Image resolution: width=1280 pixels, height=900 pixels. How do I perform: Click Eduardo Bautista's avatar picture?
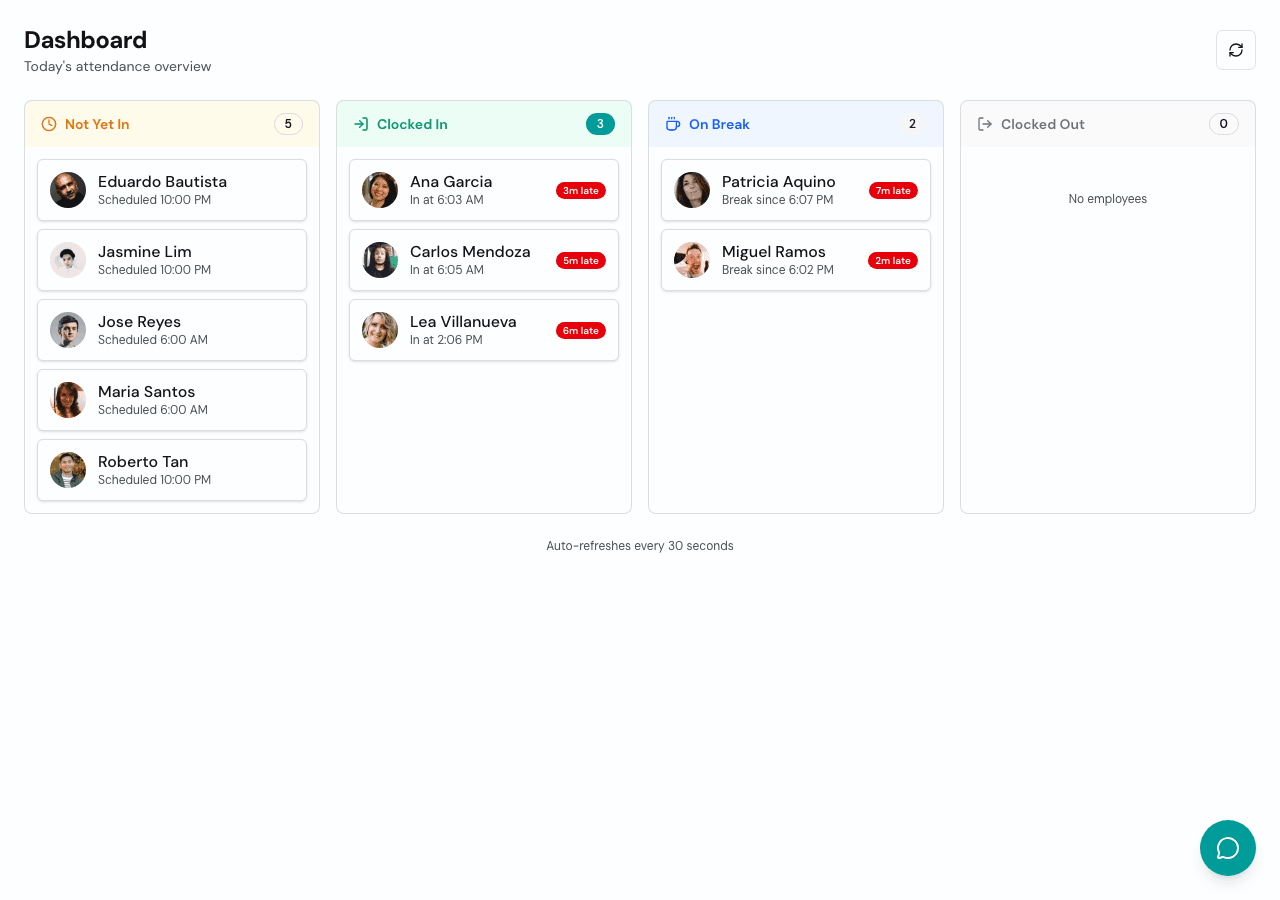tap(67, 189)
